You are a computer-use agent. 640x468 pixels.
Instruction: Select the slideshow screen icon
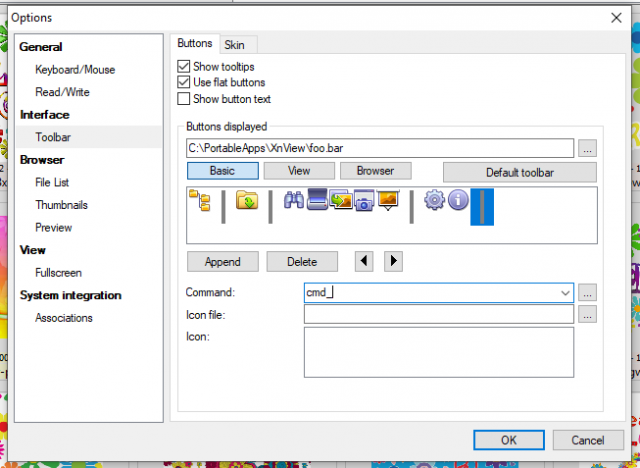point(388,200)
